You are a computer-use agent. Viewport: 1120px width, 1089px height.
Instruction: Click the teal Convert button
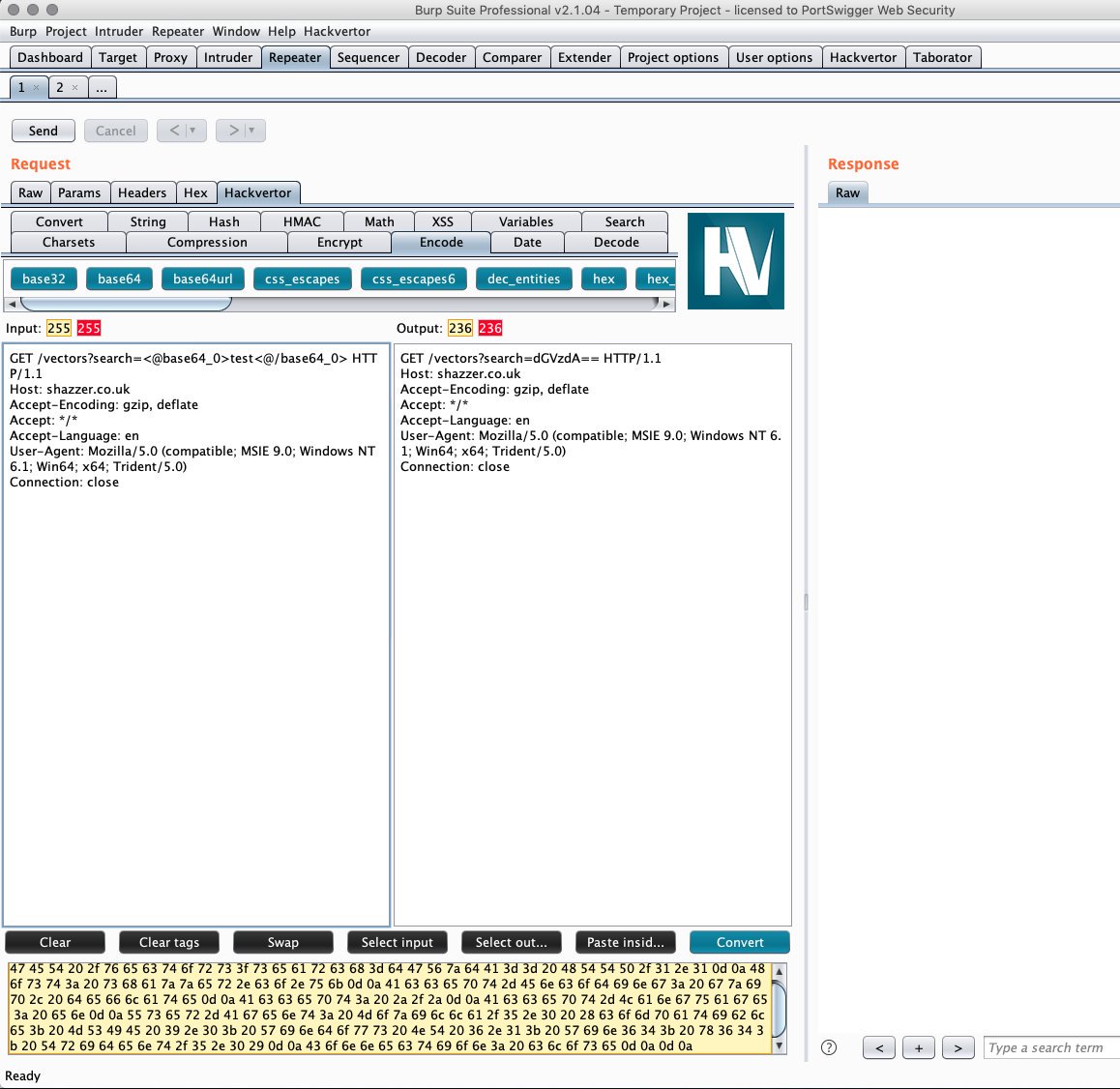(x=740, y=943)
